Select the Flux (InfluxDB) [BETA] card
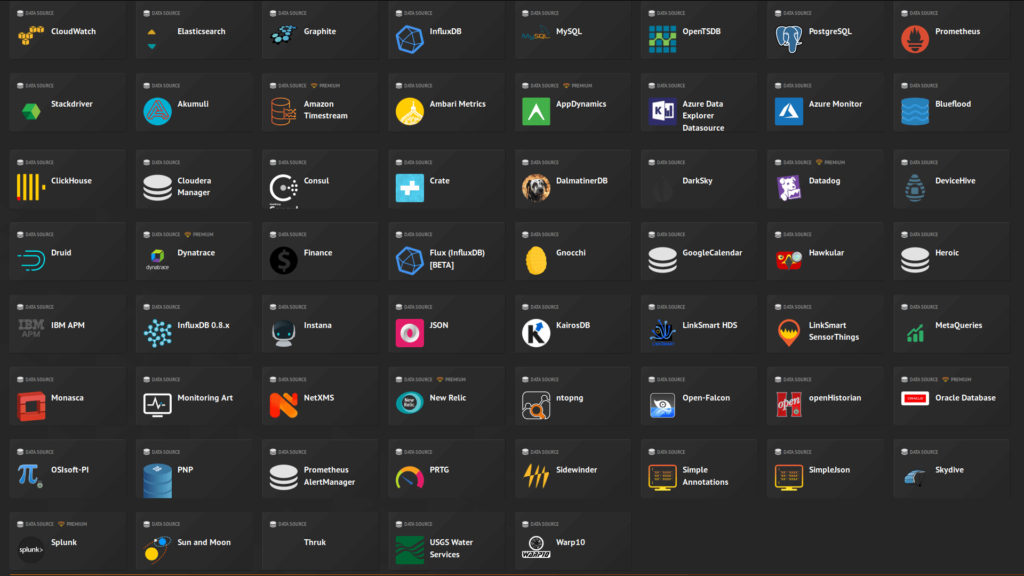 coord(447,252)
